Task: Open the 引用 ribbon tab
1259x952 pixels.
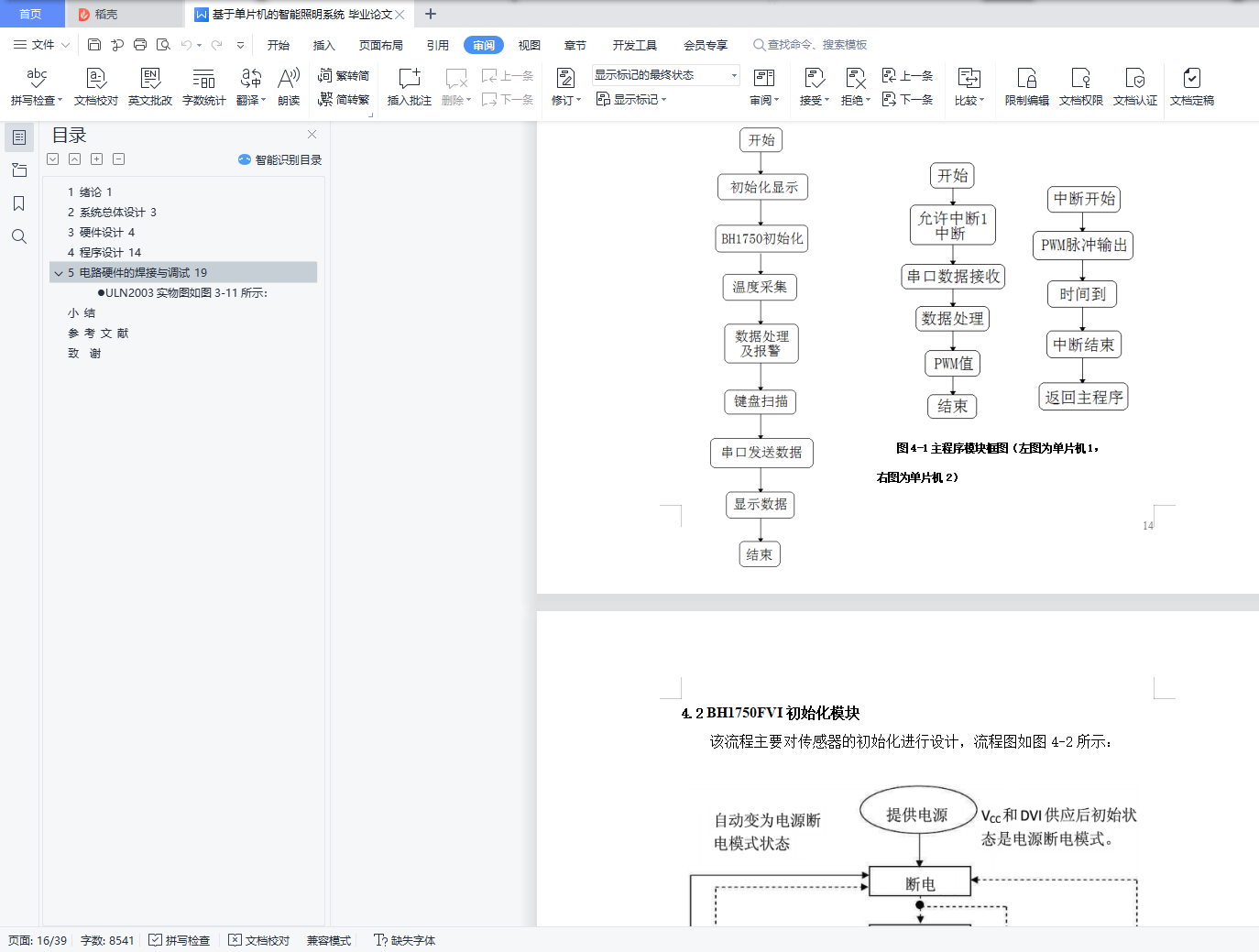Action: point(438,45)
